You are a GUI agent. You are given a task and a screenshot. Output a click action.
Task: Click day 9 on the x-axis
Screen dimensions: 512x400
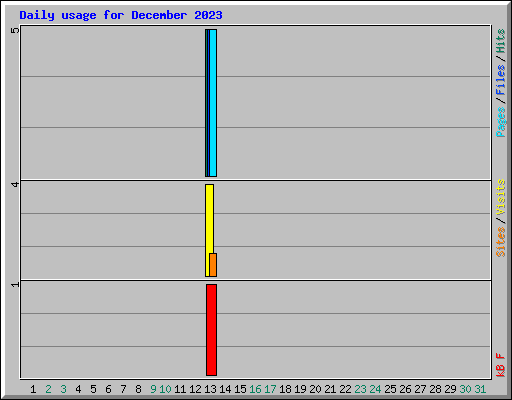pos(153,389)
